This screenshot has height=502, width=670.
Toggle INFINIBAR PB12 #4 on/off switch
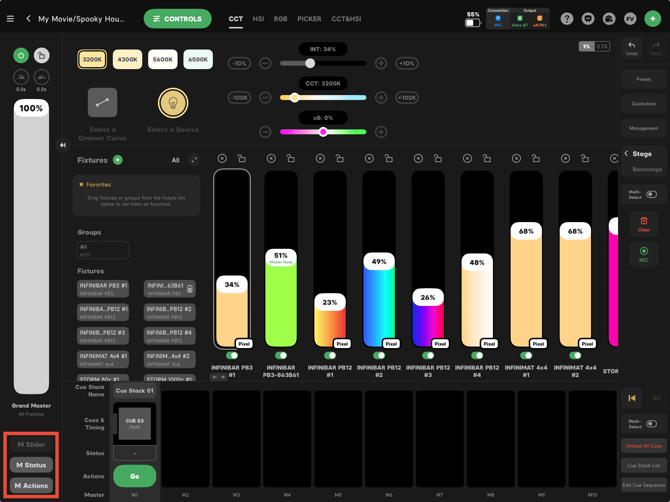[x=477, y=355]
